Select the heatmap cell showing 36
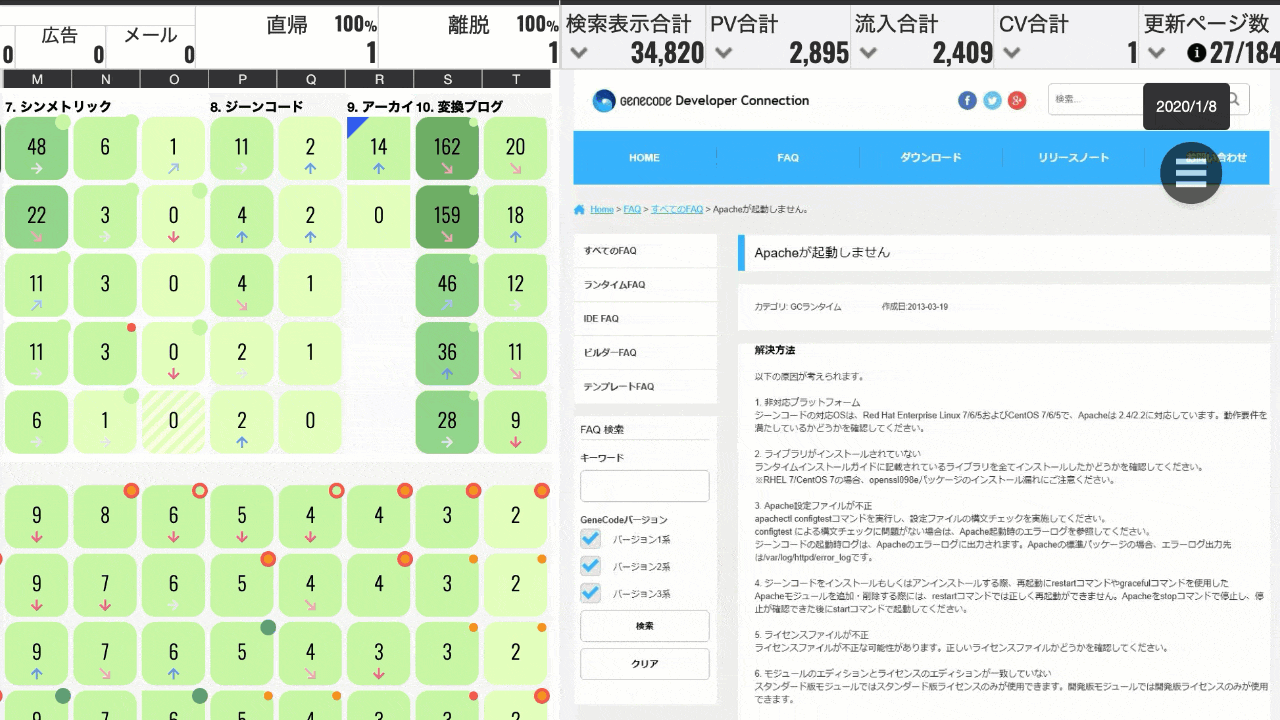Screen dimensions: 1280x720 pos(447,354)
